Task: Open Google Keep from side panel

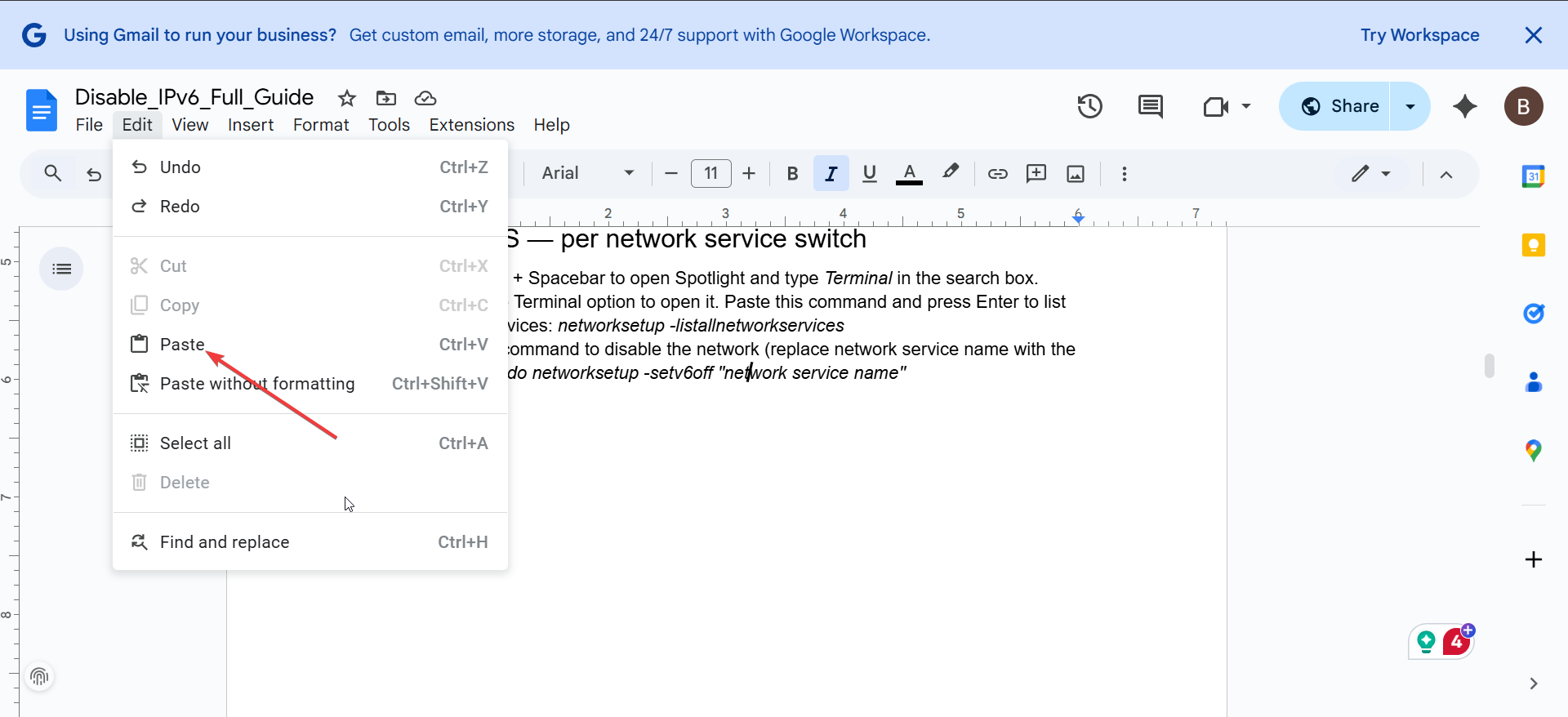Action: [1533, 245]
